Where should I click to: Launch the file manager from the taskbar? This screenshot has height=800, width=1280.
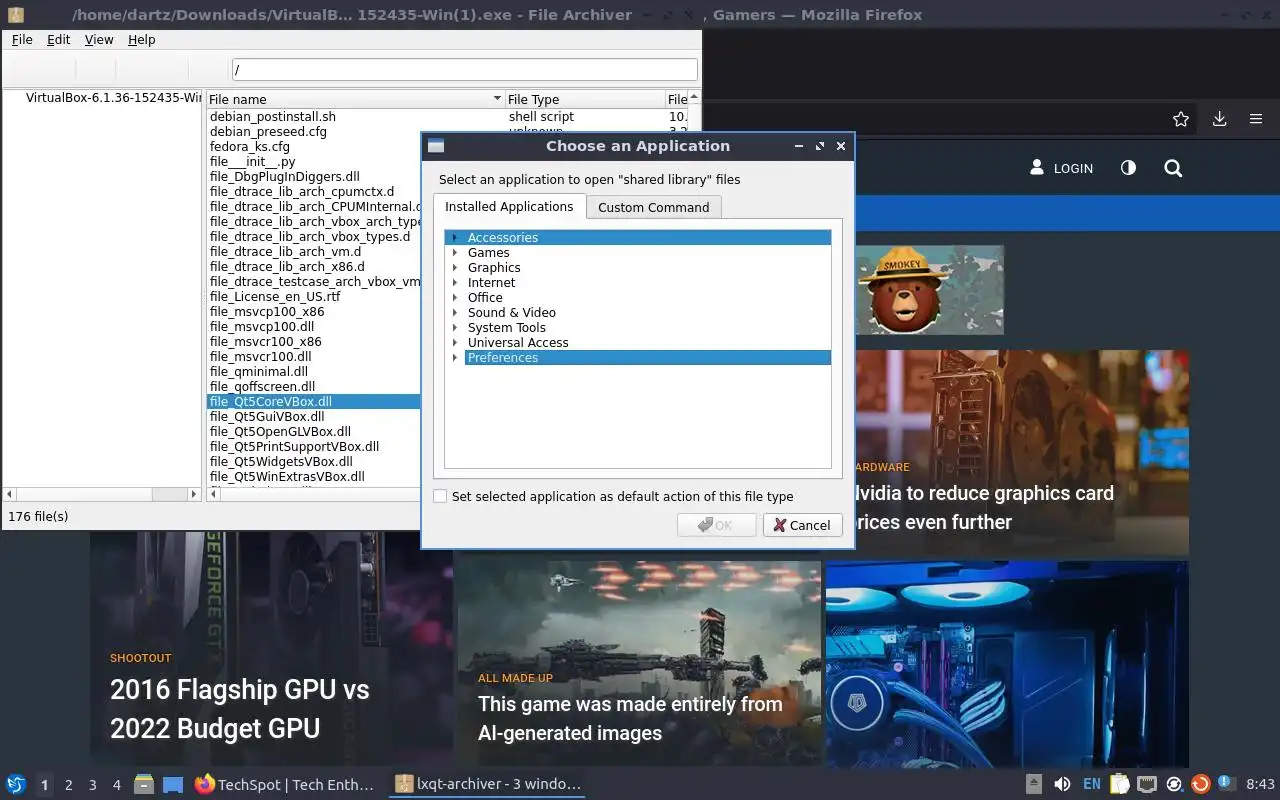143,785
